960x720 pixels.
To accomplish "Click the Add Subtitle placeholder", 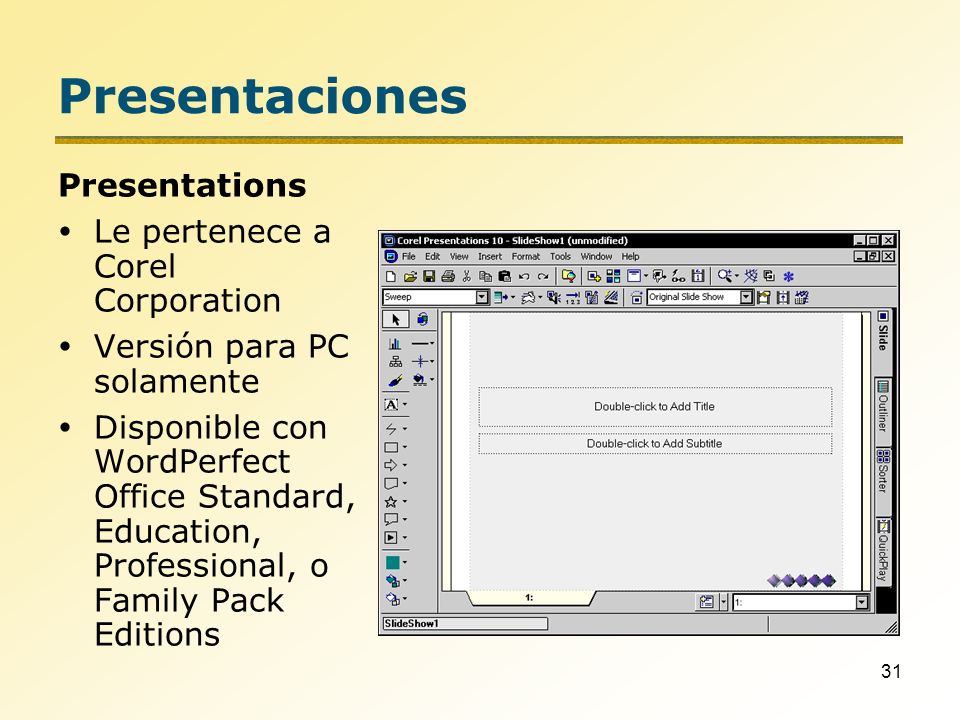I will pyautogui.click(x=655, y=443).
